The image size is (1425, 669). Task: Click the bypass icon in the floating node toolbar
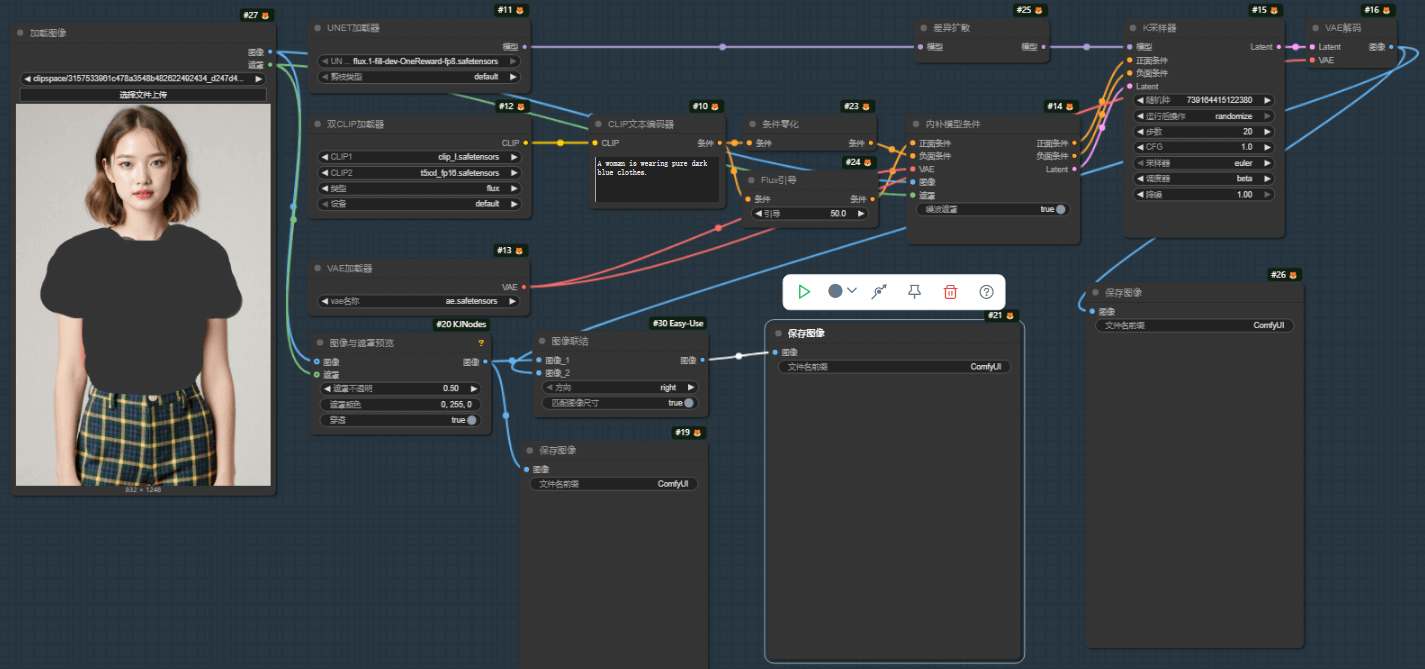[879, 292]
